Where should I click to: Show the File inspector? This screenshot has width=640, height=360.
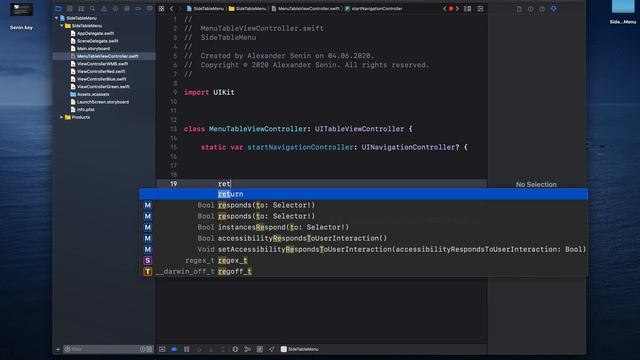(519, 9)
